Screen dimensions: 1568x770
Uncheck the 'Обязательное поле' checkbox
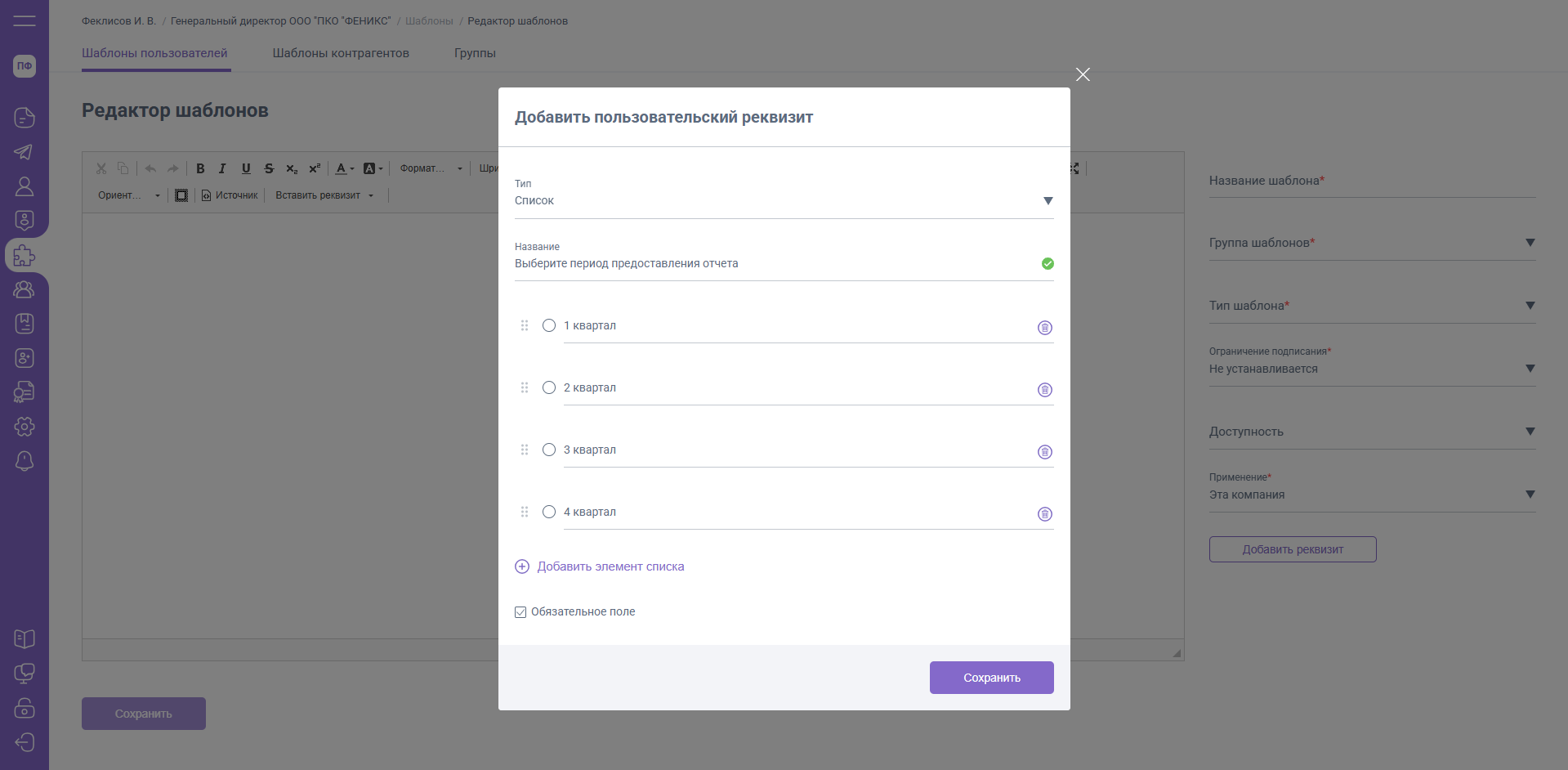pyautogui.click(x=520, y=612)
